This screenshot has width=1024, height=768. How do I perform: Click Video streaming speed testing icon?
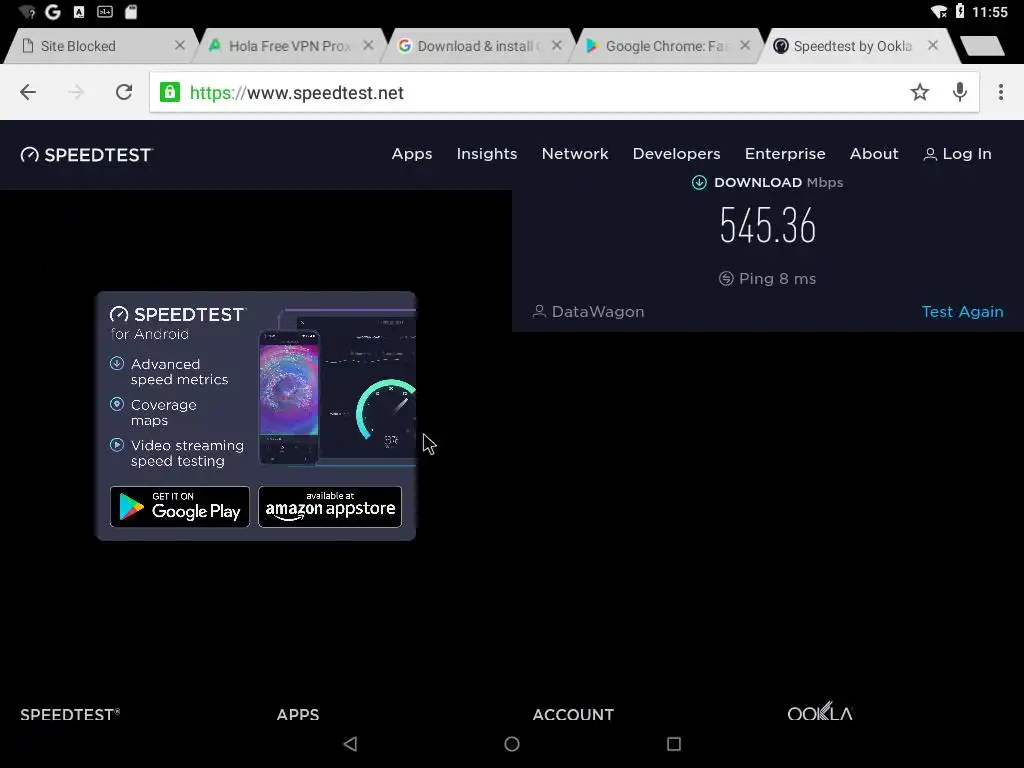pyautogui.click(x=117, y=445)
